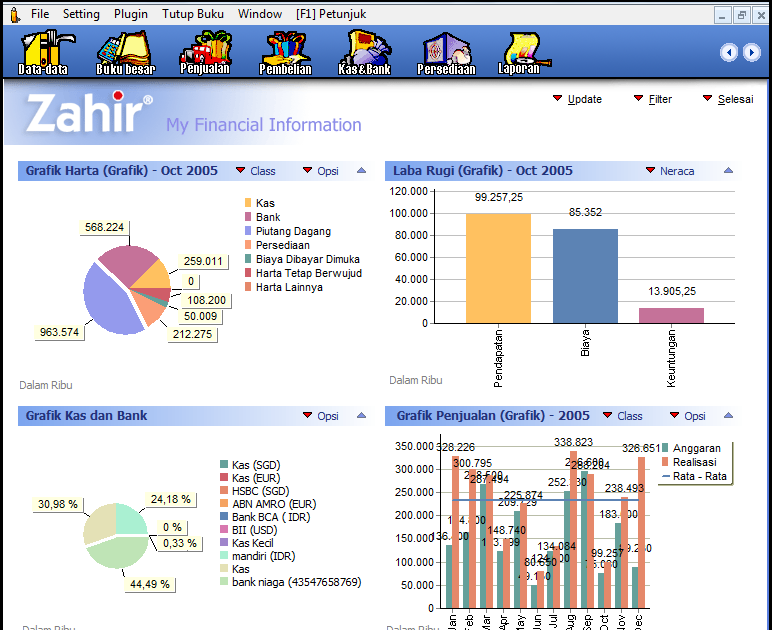Click the Harta Tetap Berwujud legend entry
Image resolution: width=772 pixels, height=630 pixels.
[x=303, y=273]
